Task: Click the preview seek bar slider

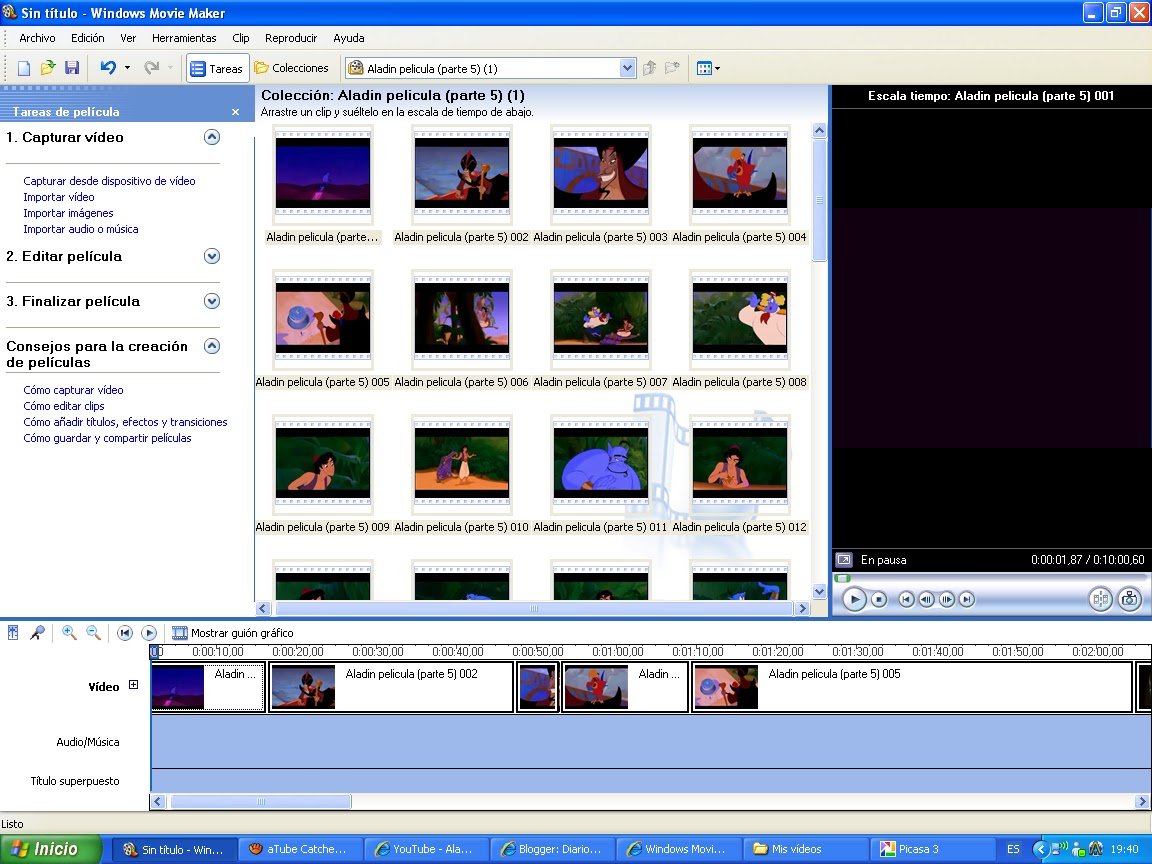Action: point(843,578)
